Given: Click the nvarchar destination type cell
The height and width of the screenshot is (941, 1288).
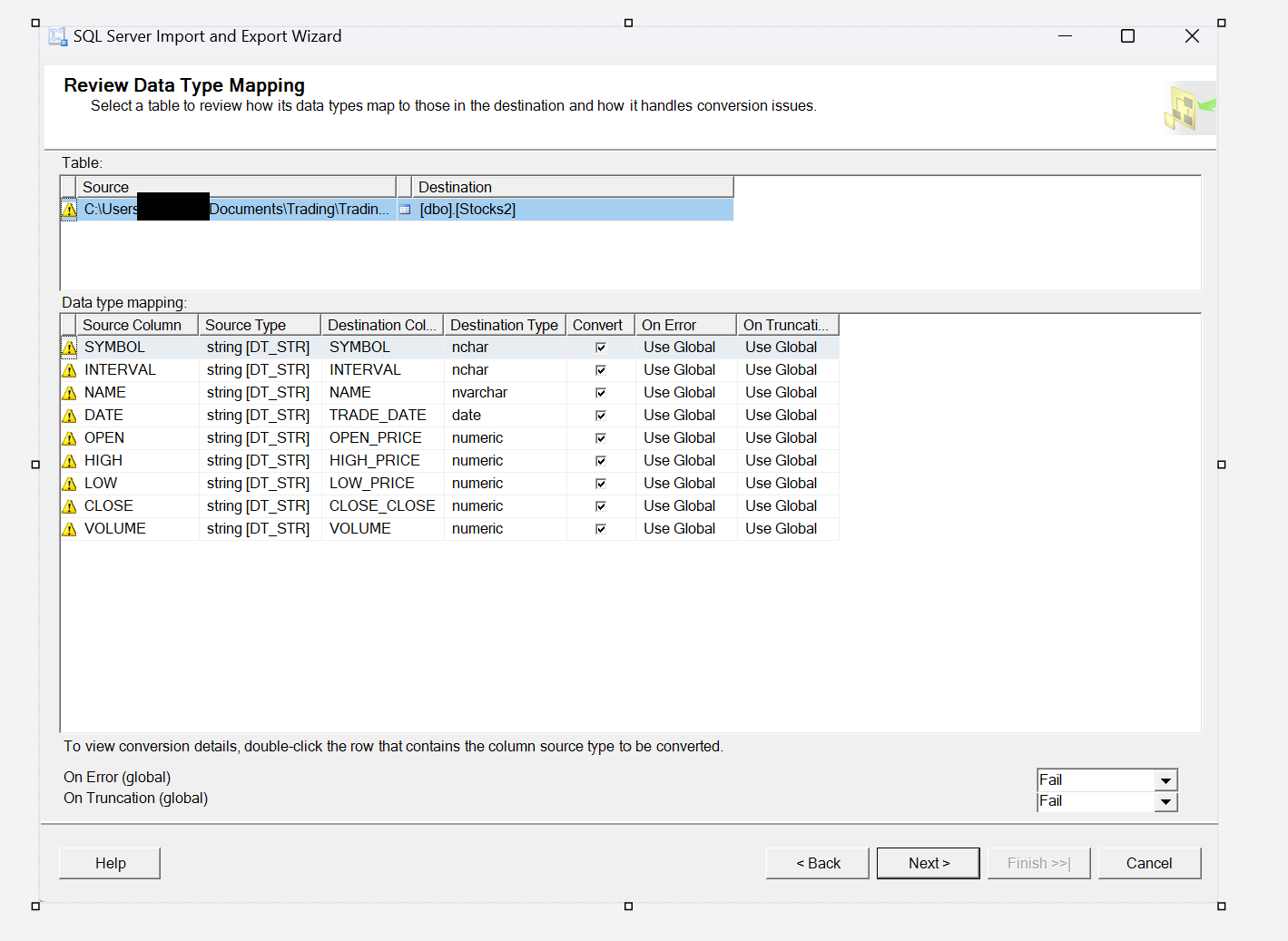Looking at the screenshot, I should pyautogui.click(x=505, y=393).
